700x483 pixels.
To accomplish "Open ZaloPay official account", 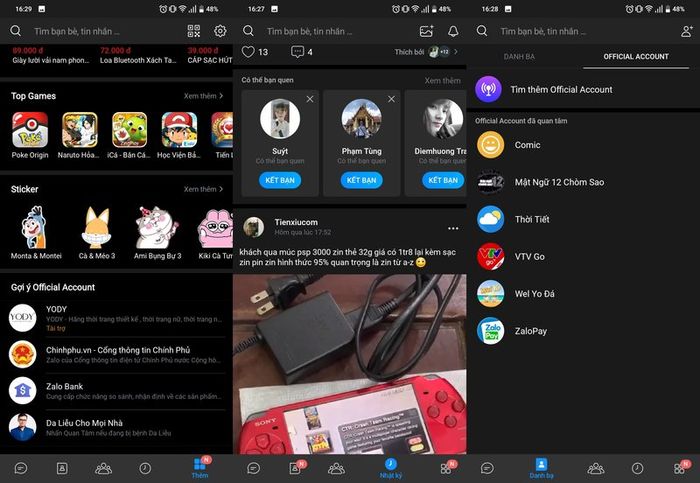I will click(x=583, y=331).
